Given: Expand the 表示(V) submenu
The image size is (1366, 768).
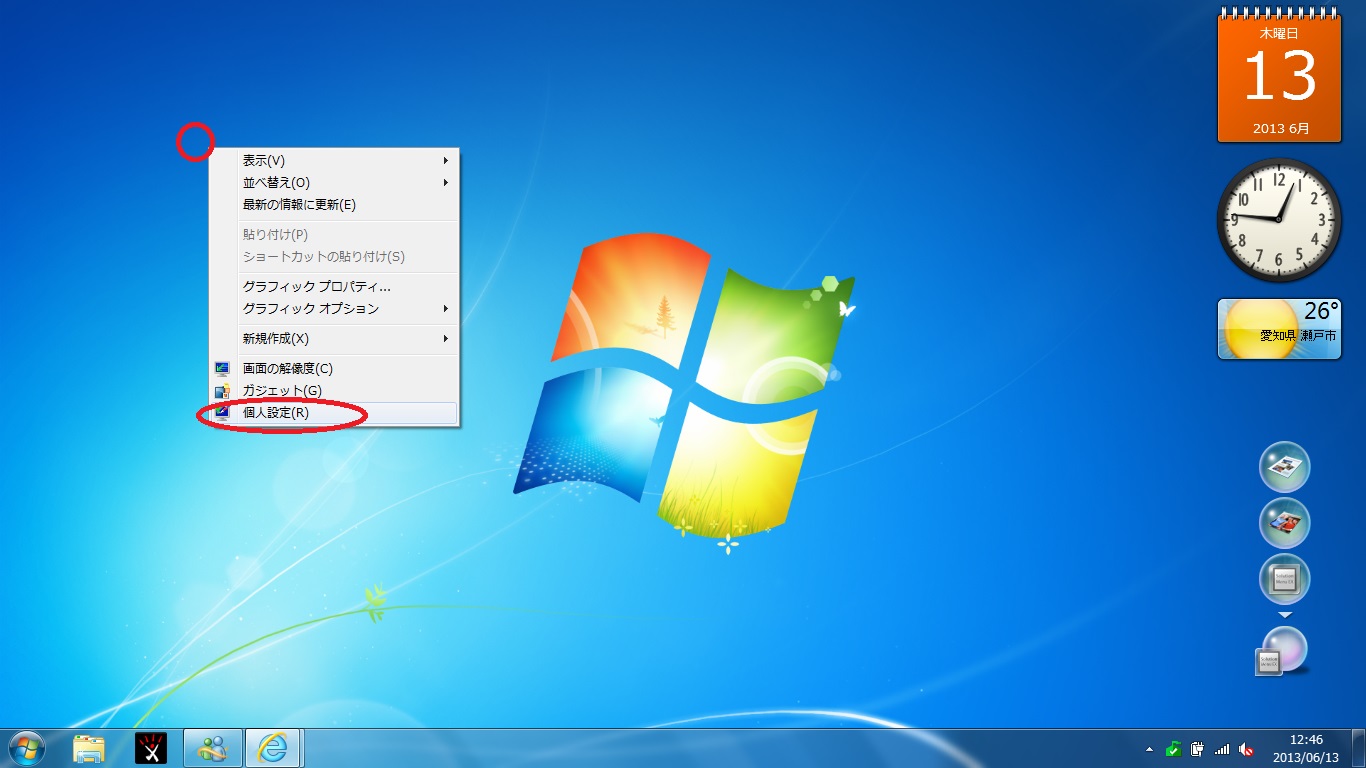Looking at the screenshot, I should [x=334, y=160].
